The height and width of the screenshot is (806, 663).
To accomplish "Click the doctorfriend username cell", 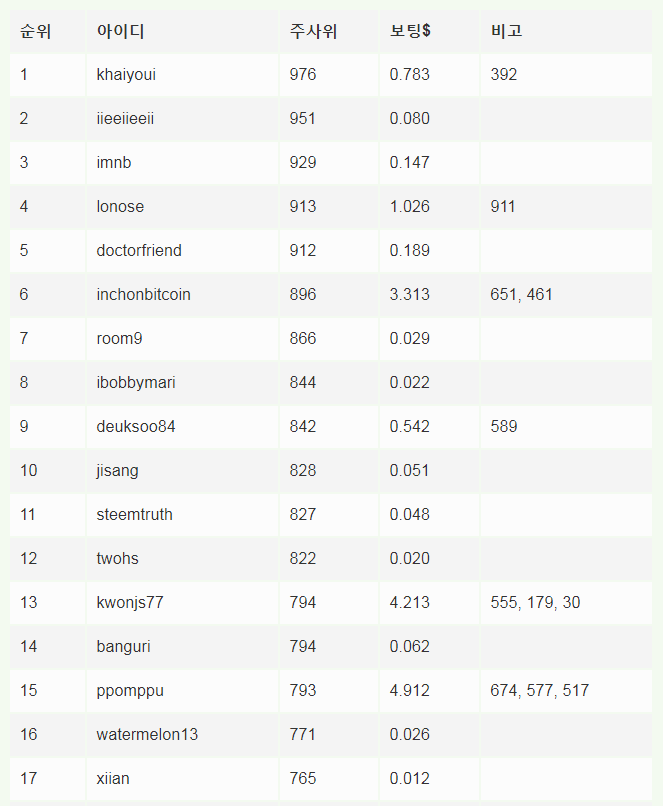I will (x=139, y=250).
